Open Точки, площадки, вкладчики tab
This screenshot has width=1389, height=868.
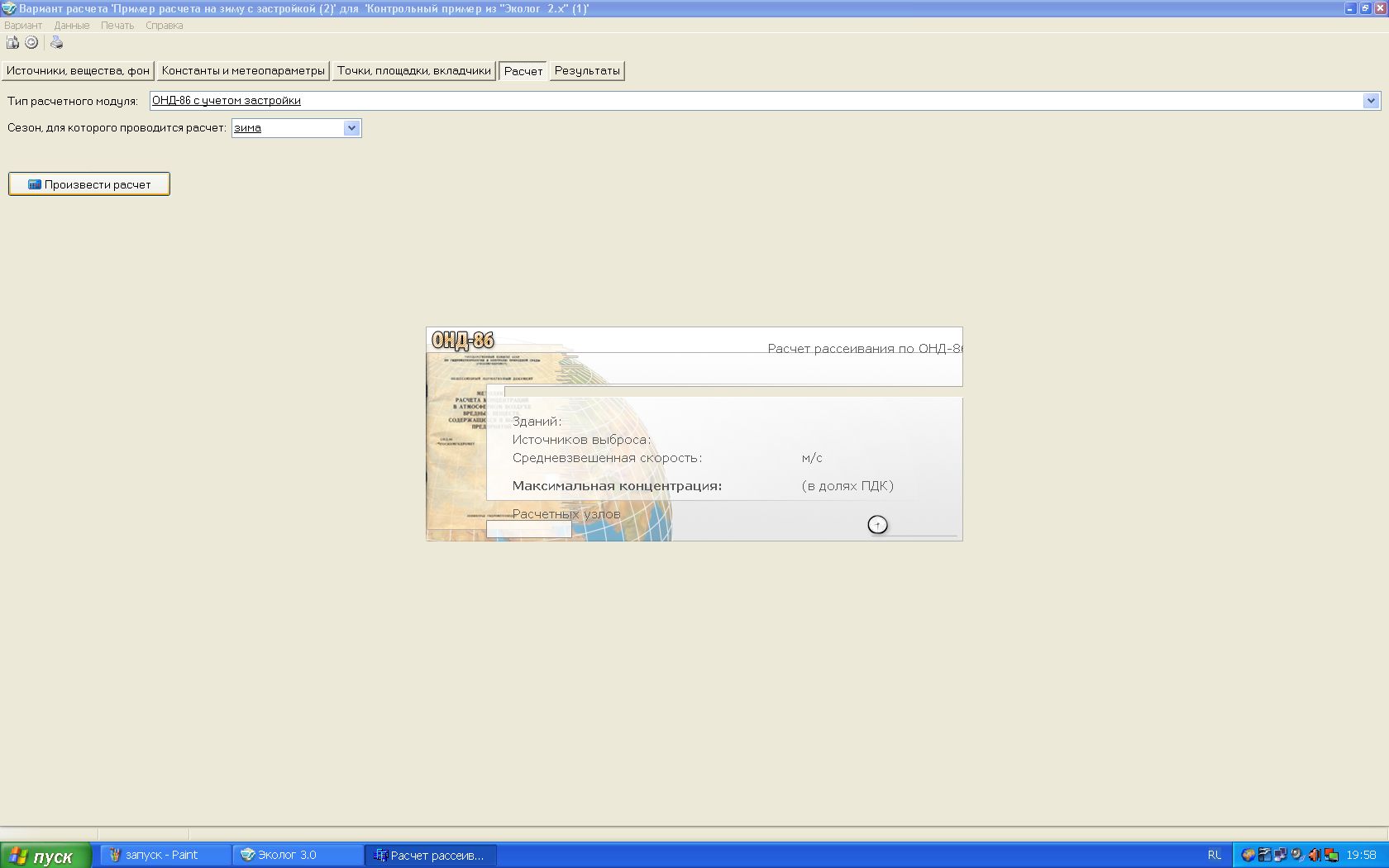pos(413,71)
